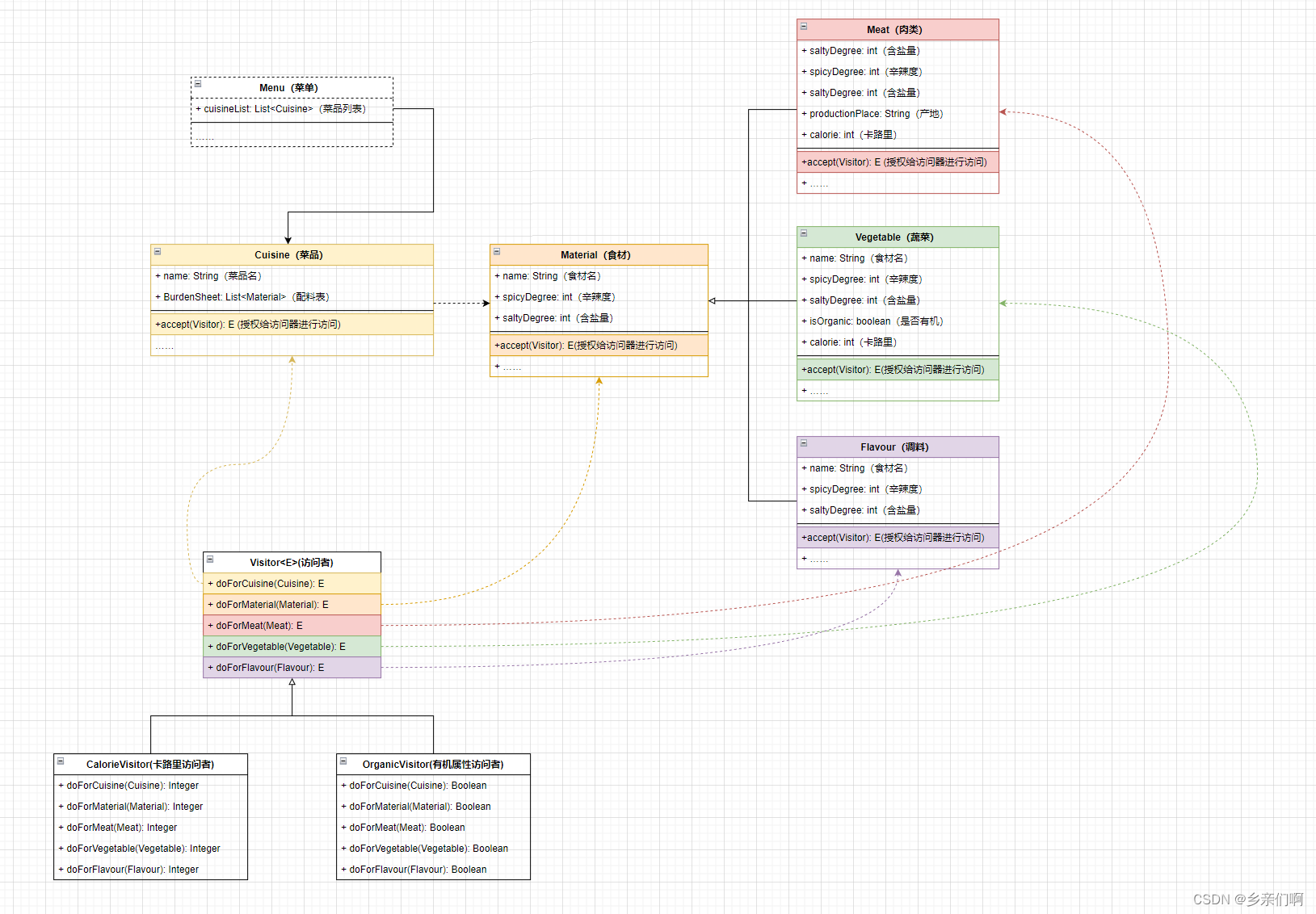Screen dimensions: 1316x914
Task: Select doForVegetable(Vegetable): E in Visitor
Action: pyautogui.click(x=292, y=647)
